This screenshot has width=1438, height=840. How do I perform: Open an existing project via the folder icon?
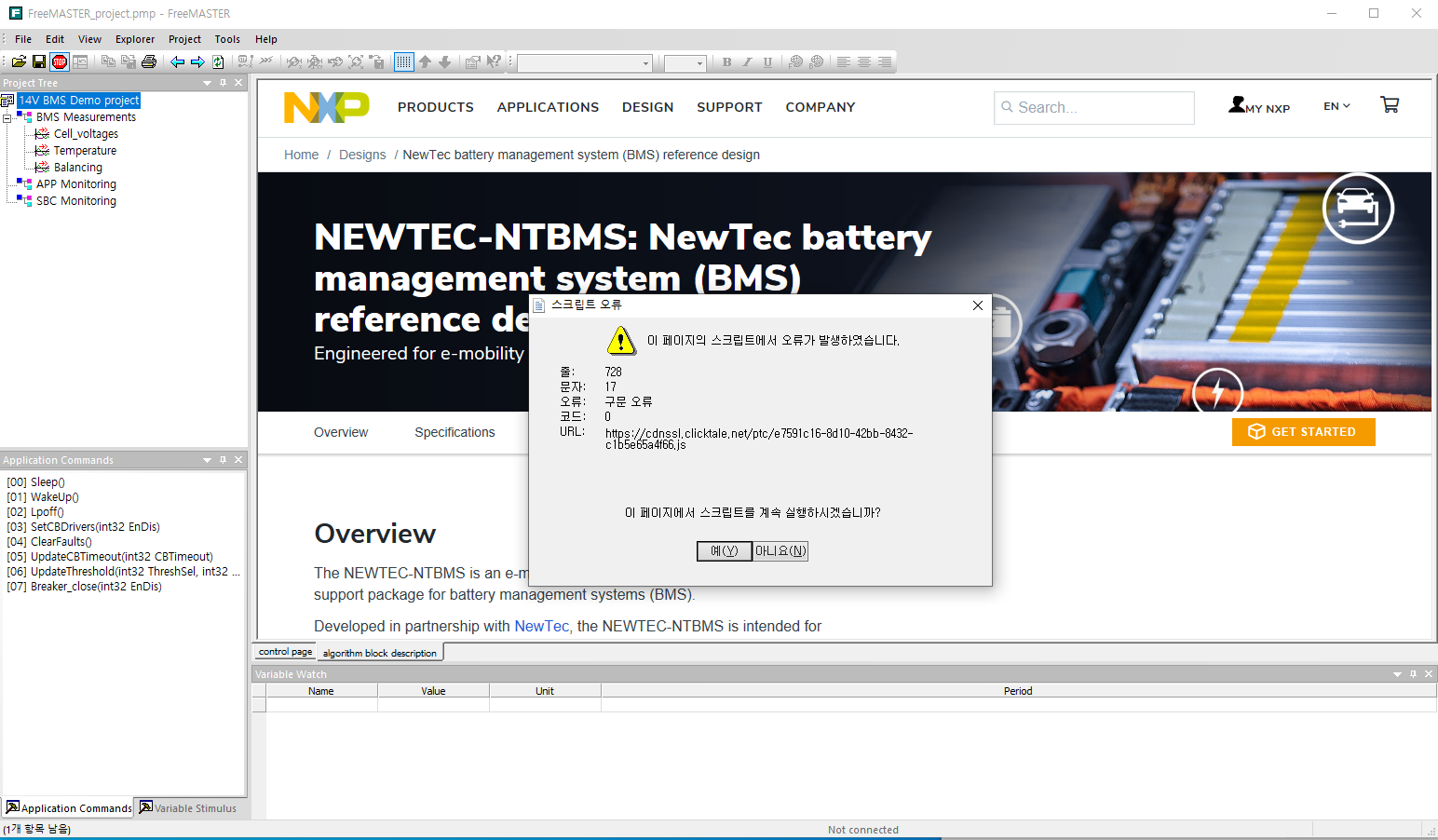tap(19, 61)
